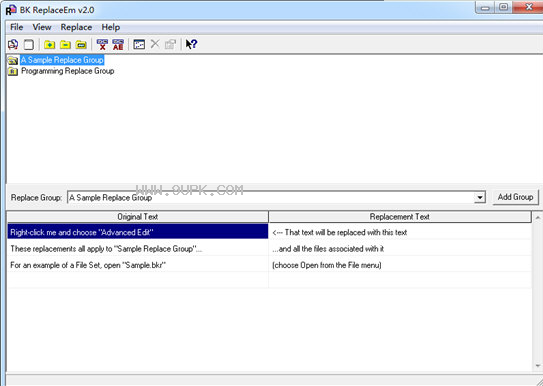
Task: Click the BK ReplaceEm title bar app icon
Action: coord(11,10)
